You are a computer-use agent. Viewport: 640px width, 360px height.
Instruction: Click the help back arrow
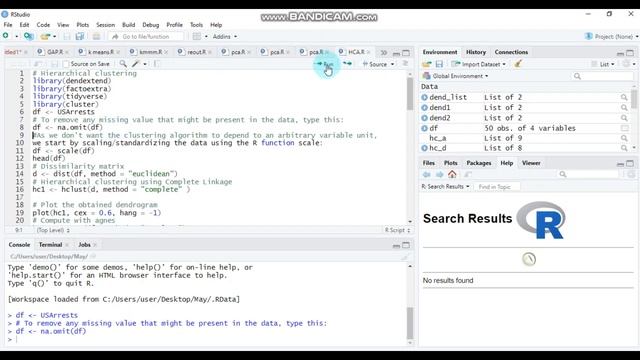(x=427, y=175)
